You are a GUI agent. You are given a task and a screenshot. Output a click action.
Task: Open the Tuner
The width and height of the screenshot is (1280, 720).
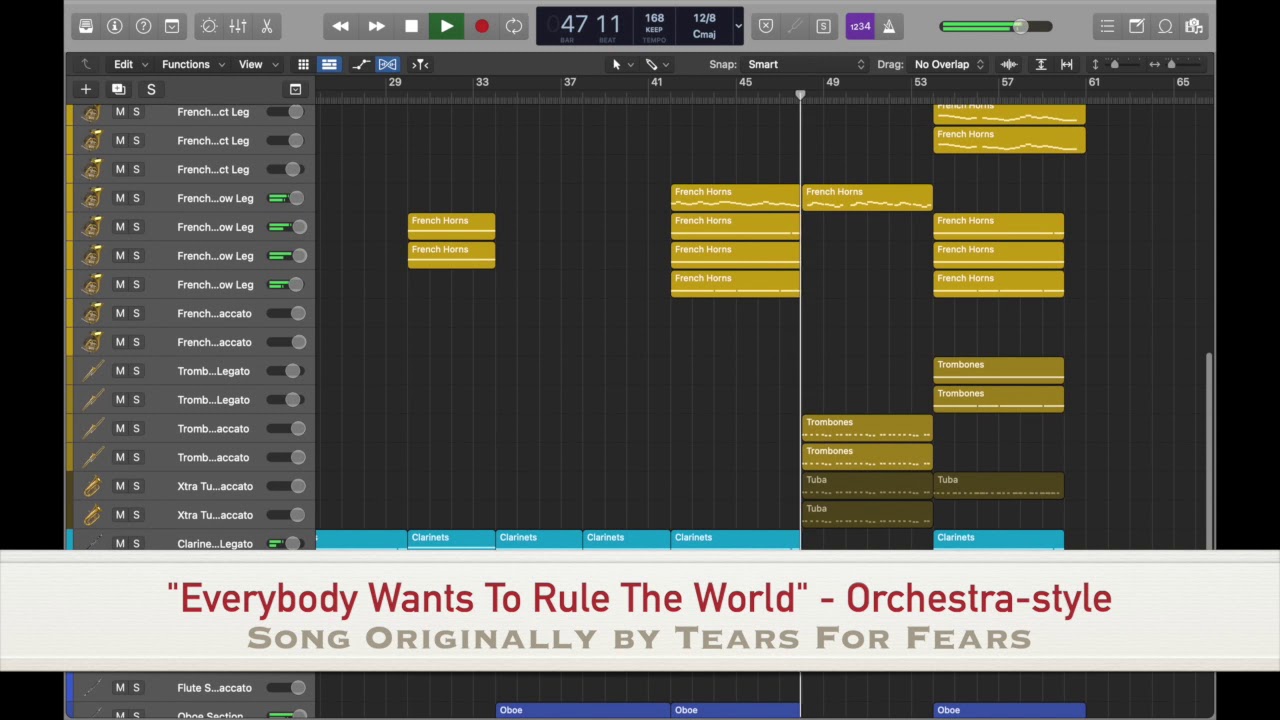pyautogui.click(x=795, y=26)
